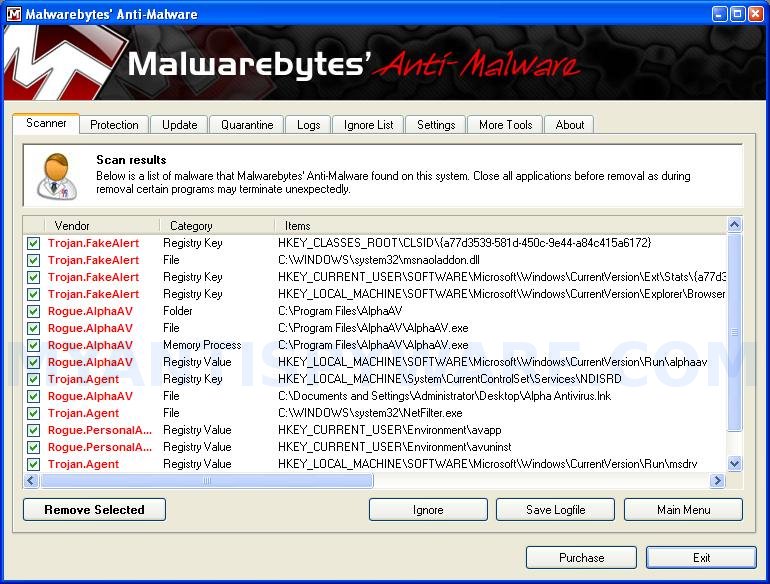The image size is (770, 584).
Task: Click the Ignore button
Action: [x=428, y=510]
